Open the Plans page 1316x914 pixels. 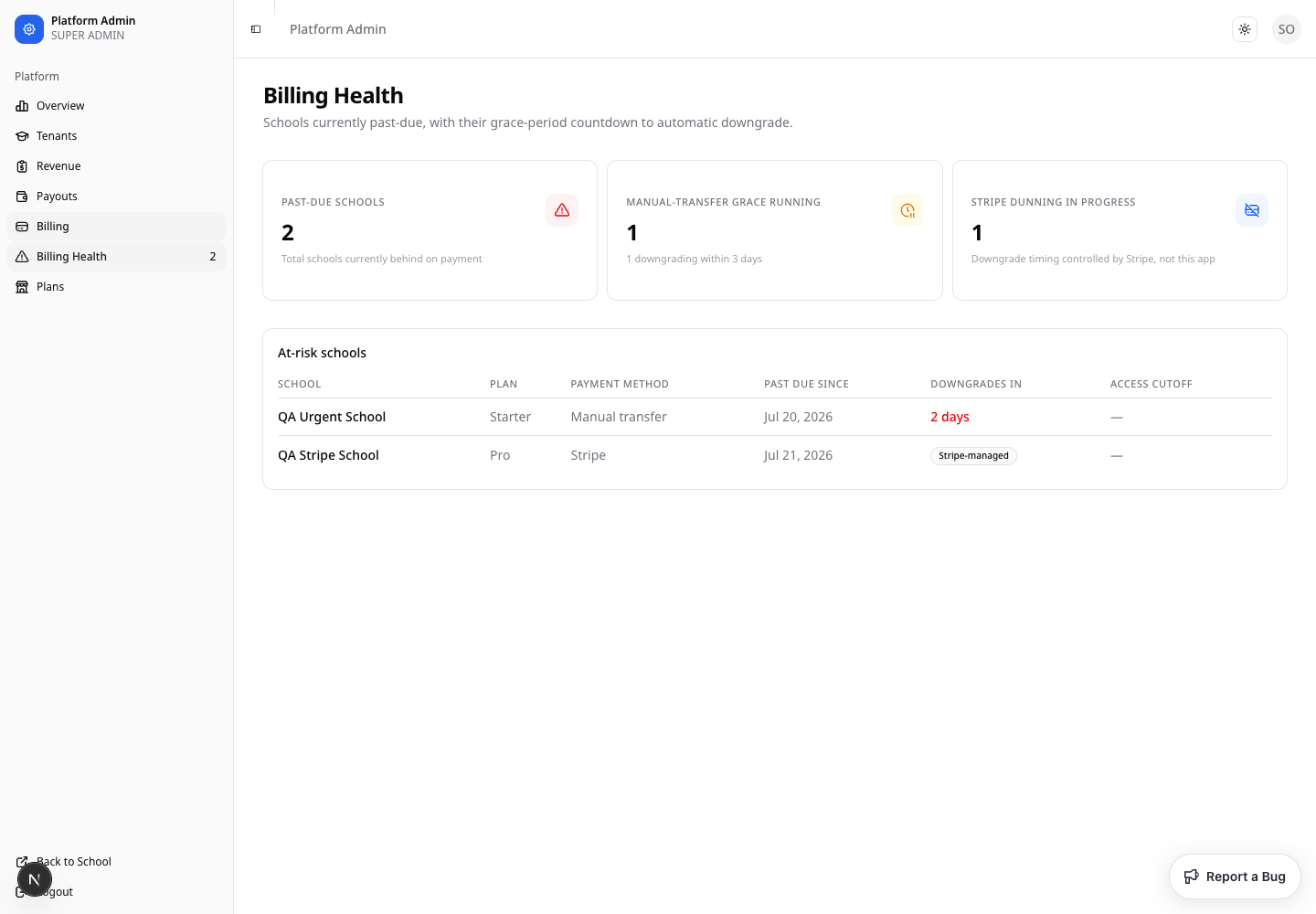116,287
